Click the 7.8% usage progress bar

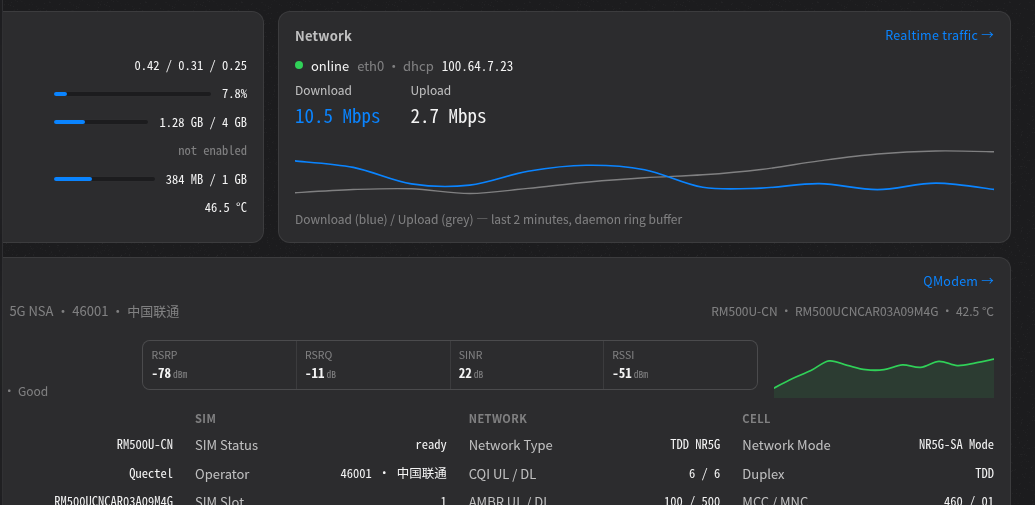[132, 94]
